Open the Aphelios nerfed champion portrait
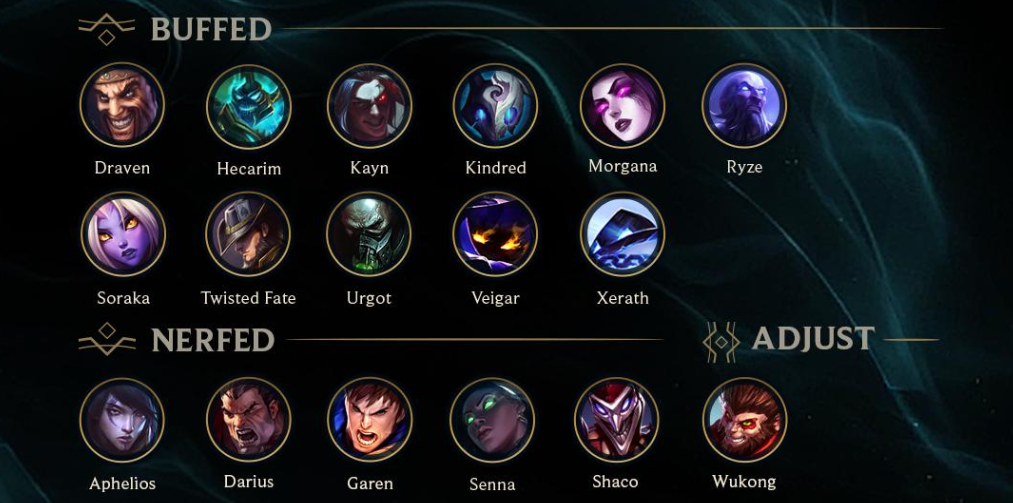The height and width of the screenshot is (503, 1013). point(122,420)
